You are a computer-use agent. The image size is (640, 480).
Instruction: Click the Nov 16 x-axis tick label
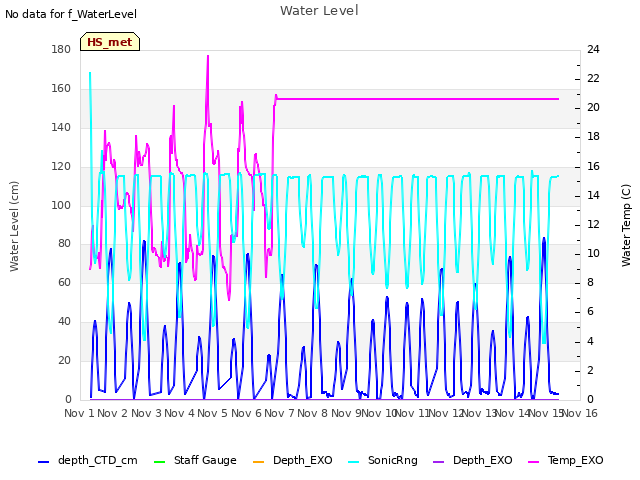pos(580,413)
